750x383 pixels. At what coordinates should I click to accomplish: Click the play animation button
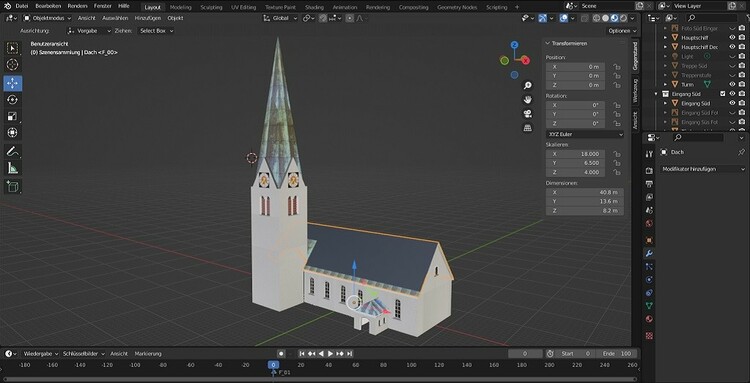[330, 354]
